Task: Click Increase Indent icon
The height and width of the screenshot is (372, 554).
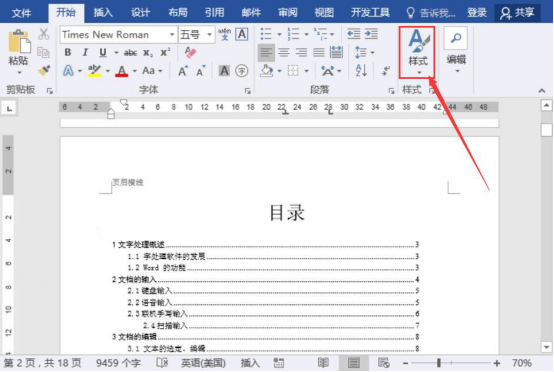Action: click(371, 34)
